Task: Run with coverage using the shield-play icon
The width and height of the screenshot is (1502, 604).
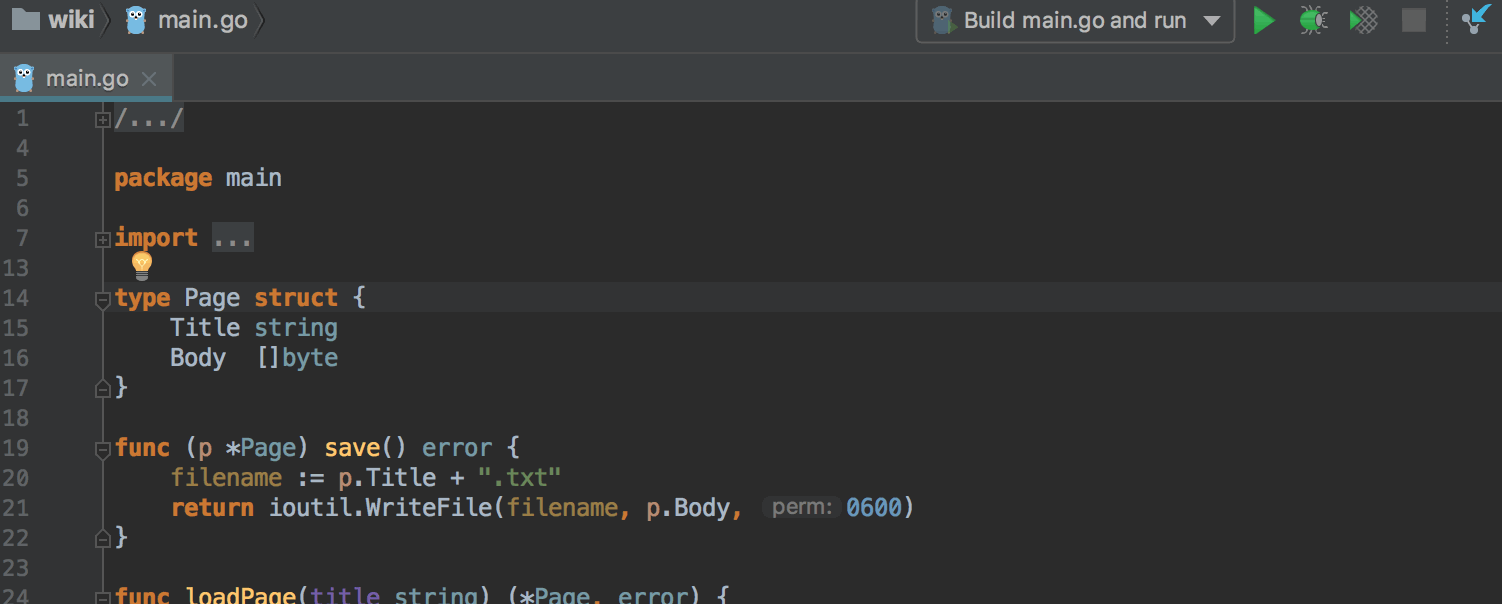Action: [x=1363, y=20]
